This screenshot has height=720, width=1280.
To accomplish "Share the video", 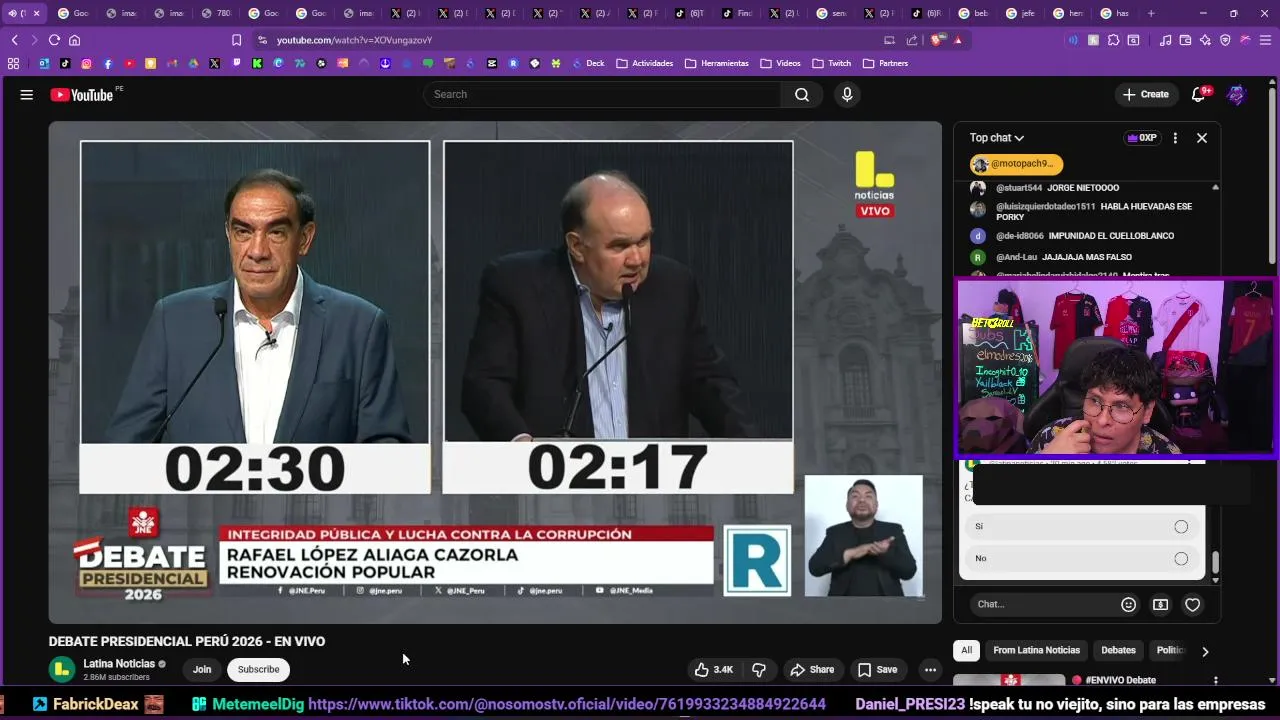I will coord(811,670).
